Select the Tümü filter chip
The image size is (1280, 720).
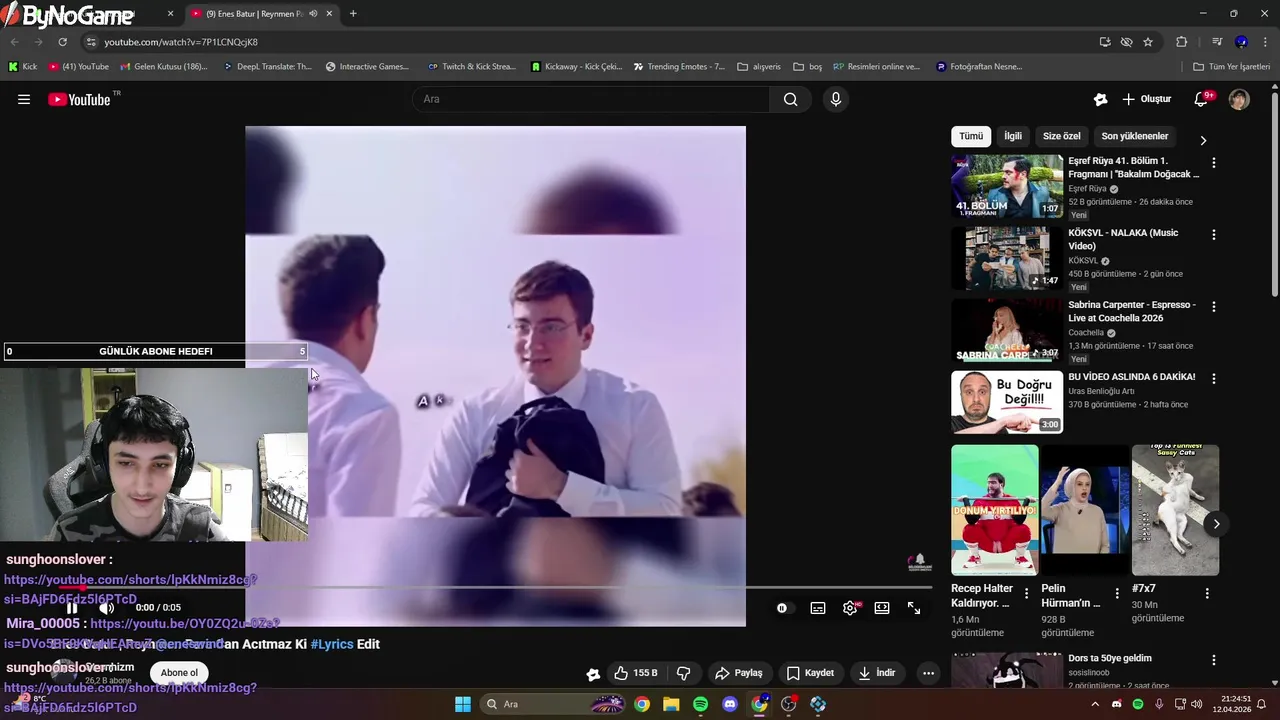[x=971, y=136]
